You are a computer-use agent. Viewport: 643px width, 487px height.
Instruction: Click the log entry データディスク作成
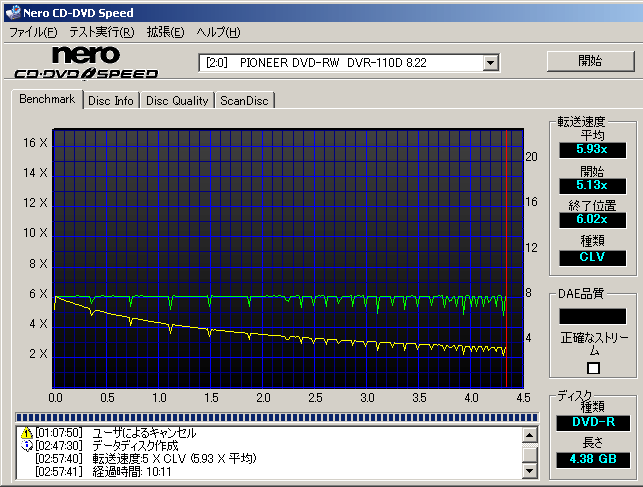click(135, 446)
